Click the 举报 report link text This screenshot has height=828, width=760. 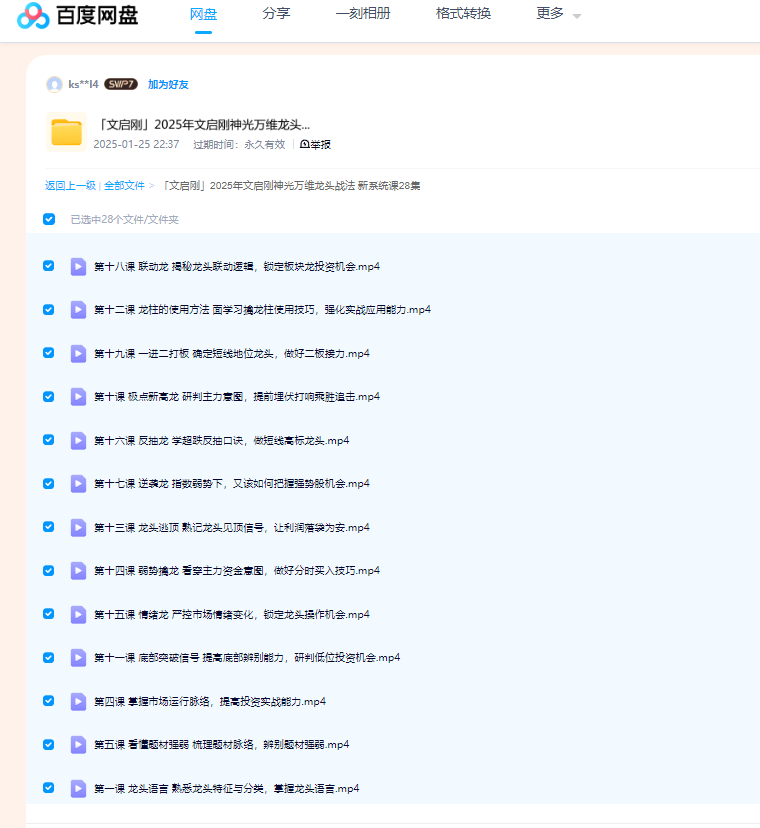(321, 144)
